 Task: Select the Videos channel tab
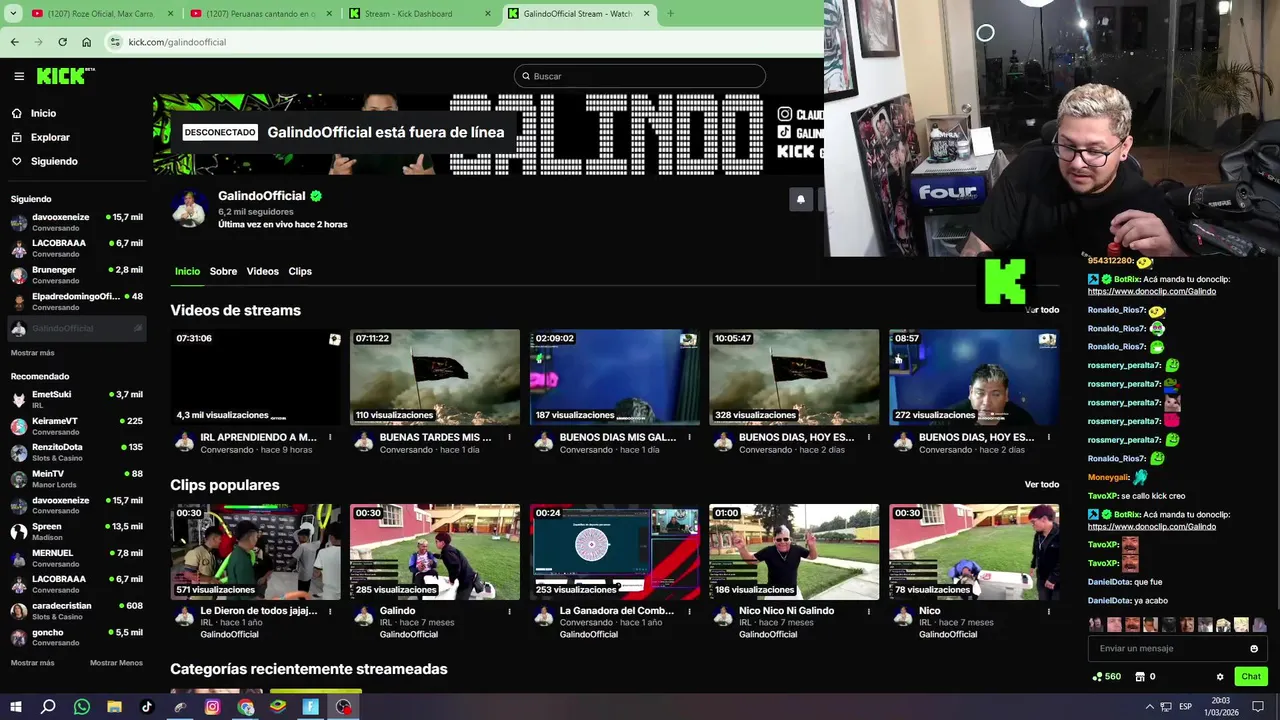(x=263, y=271)
